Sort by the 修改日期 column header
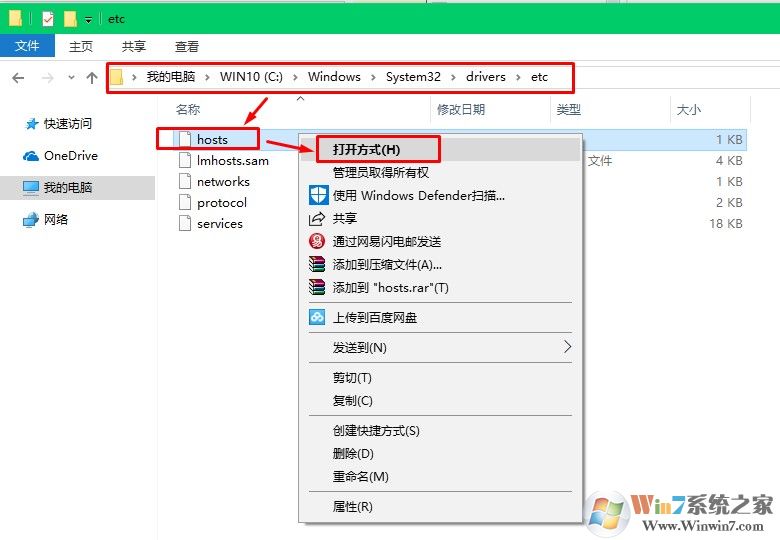The width and height of the screenshot is (780, 540). [461, 109]
